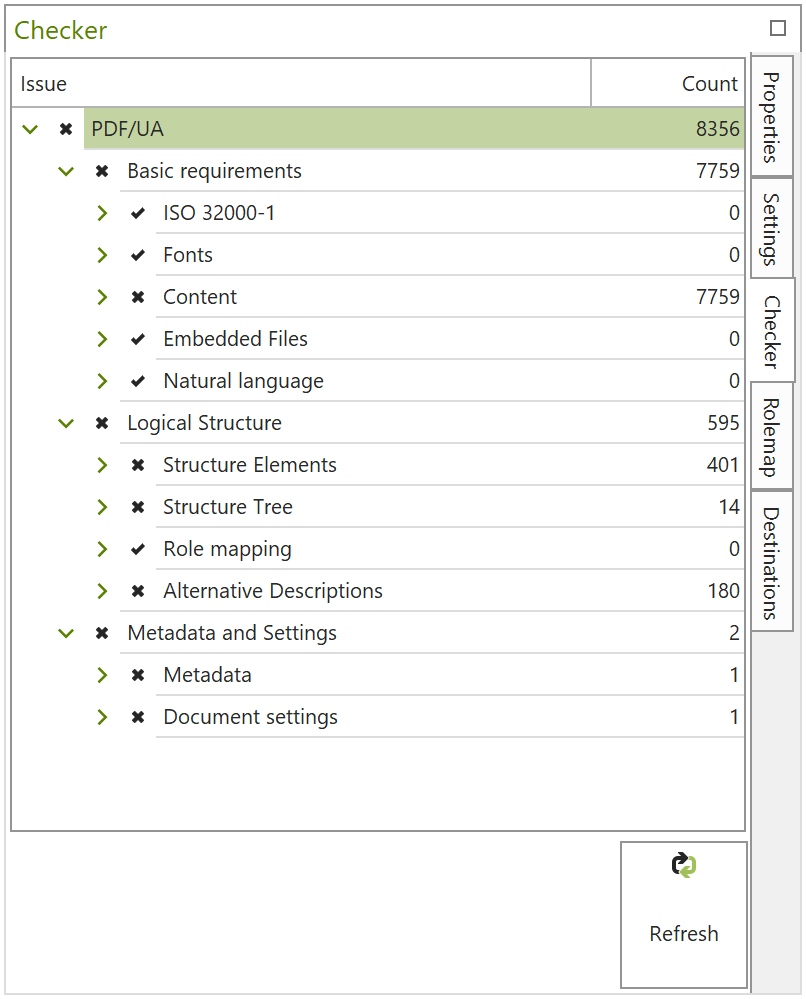Click the error icon beside Alternative Descriptions
806x999 pixels.
[x=137, y=591]
